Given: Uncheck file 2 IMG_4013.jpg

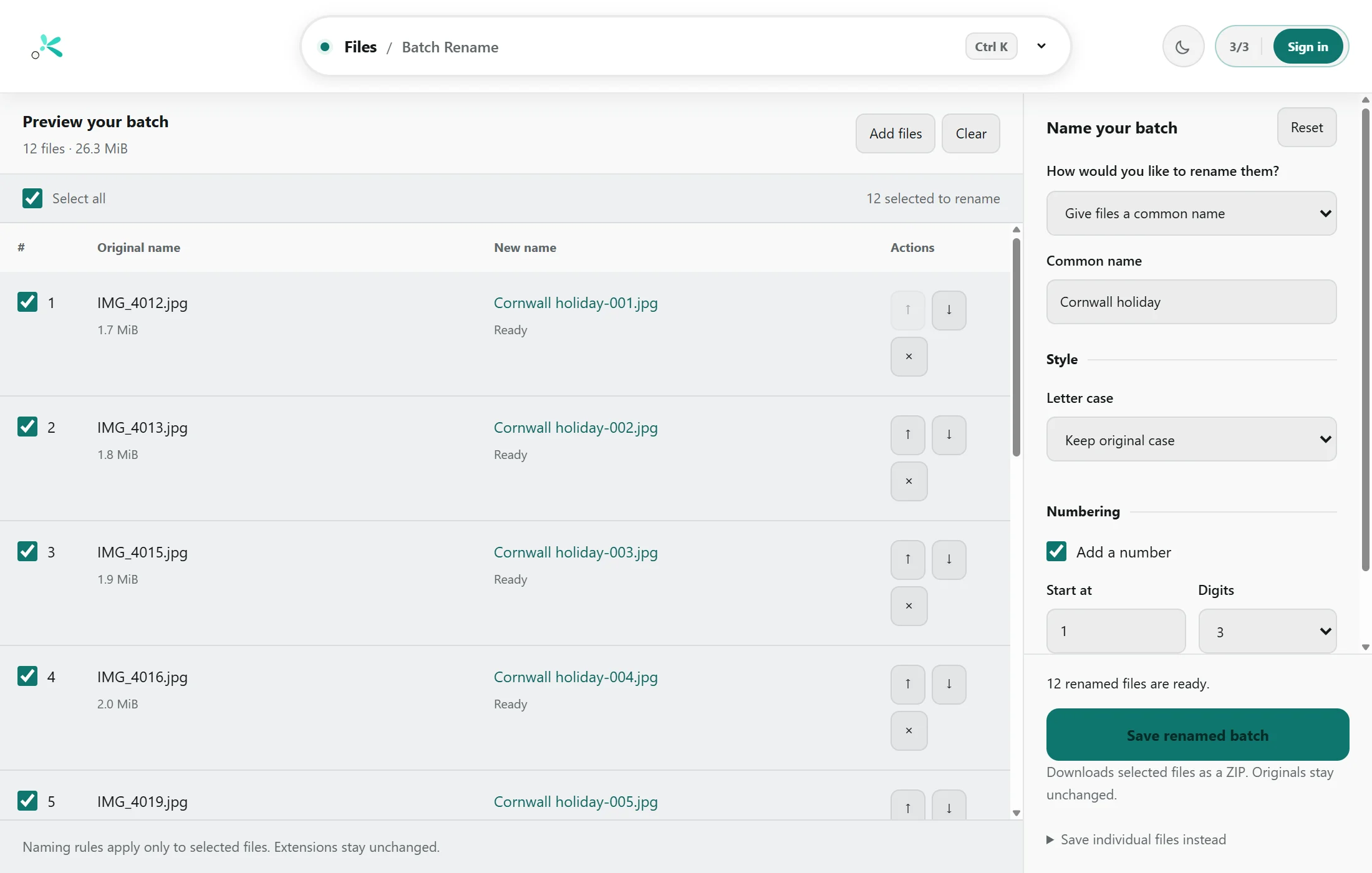Looking at the screenshot, I should [27, 427].
